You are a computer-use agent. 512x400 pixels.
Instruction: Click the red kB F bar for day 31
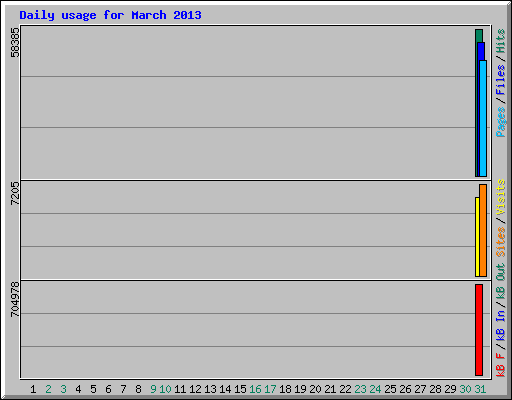pos(479,330)
